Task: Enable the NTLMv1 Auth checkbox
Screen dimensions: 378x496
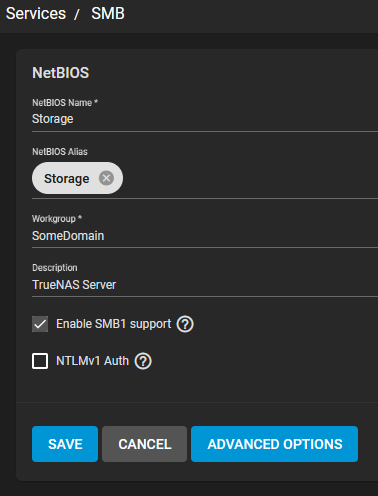Action: 40,361
